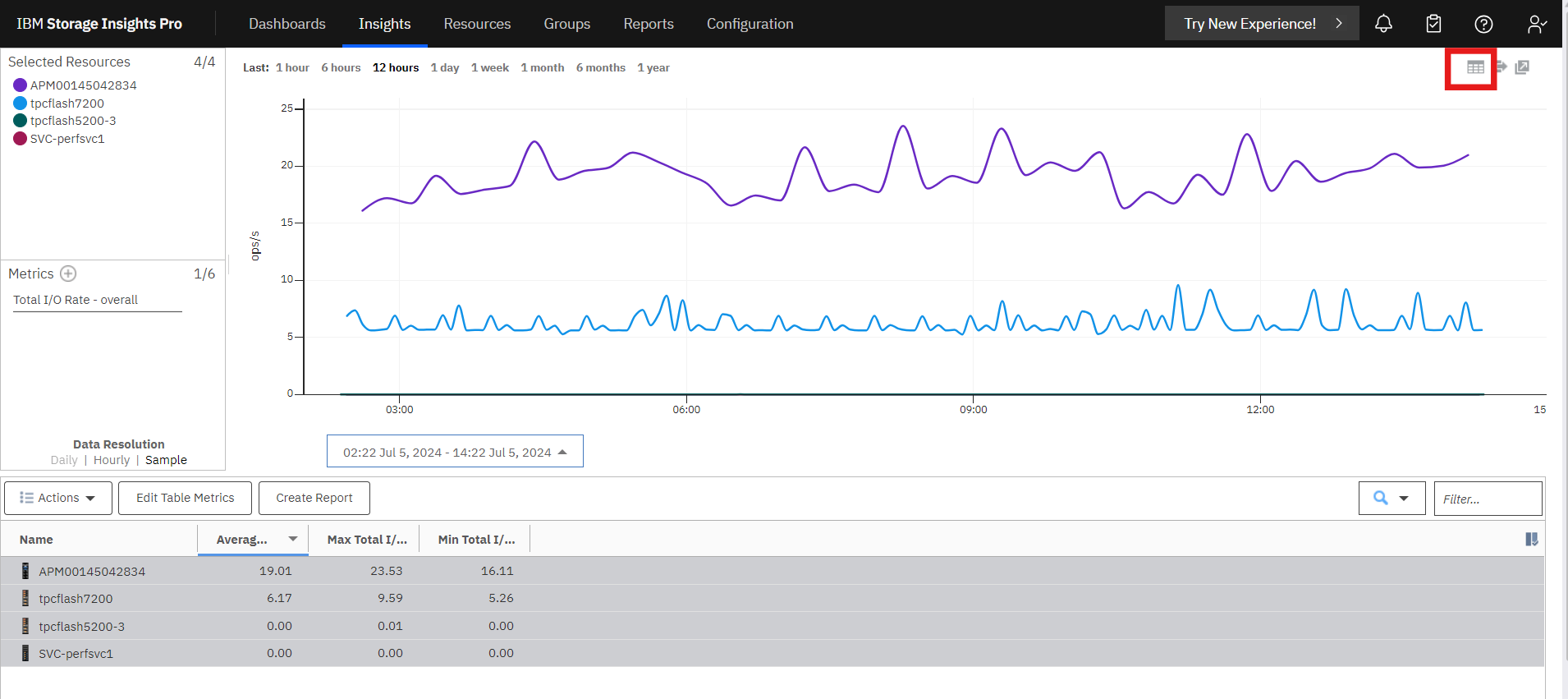The height and width of the screenshot is (699, 1568).
Task: Click the 23.53 max value cell
Action: point(387,571)
